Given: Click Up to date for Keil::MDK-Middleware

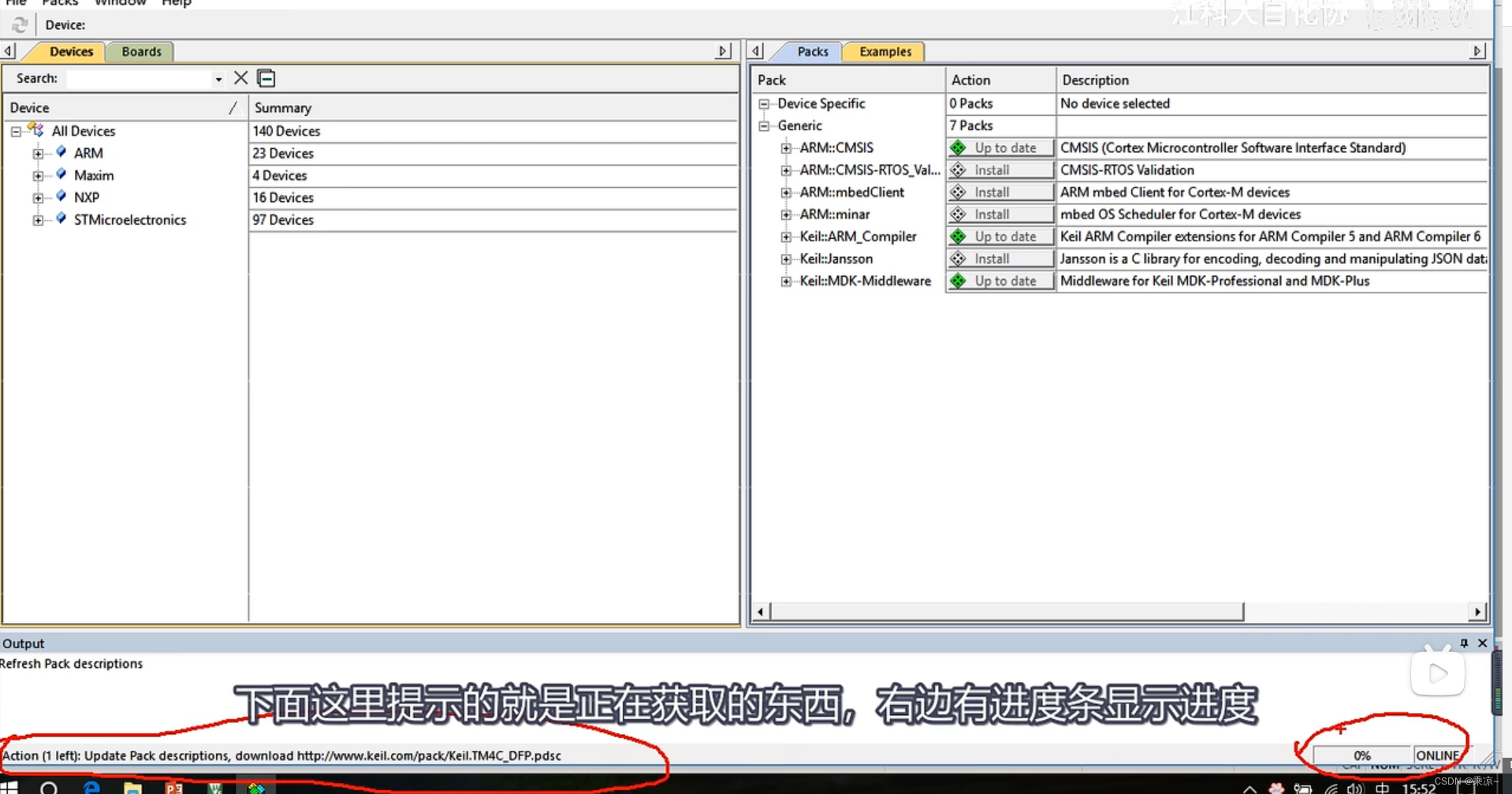Looking at the screenshot, I should (x=1000, y=281).
